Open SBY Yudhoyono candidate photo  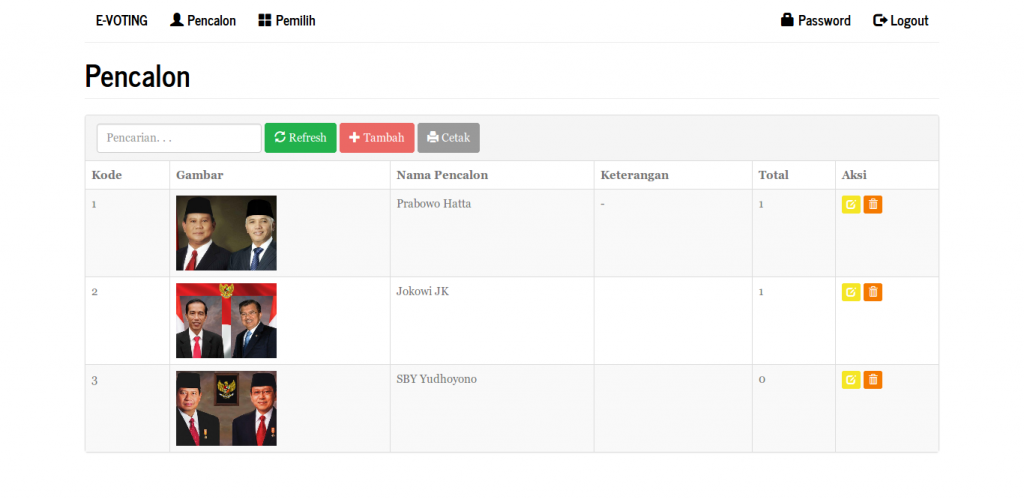tap(226, 408)
